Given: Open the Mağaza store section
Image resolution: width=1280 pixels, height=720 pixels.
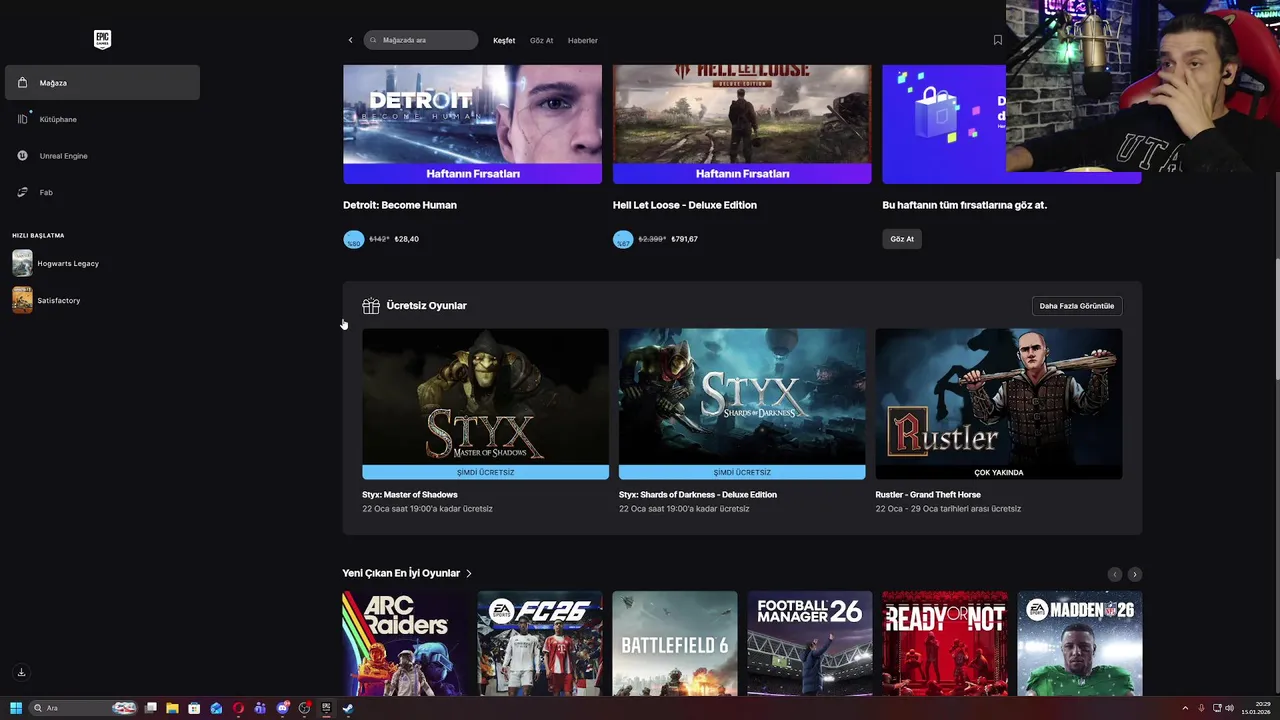Looking at the screenshot, I should (102, 83).
